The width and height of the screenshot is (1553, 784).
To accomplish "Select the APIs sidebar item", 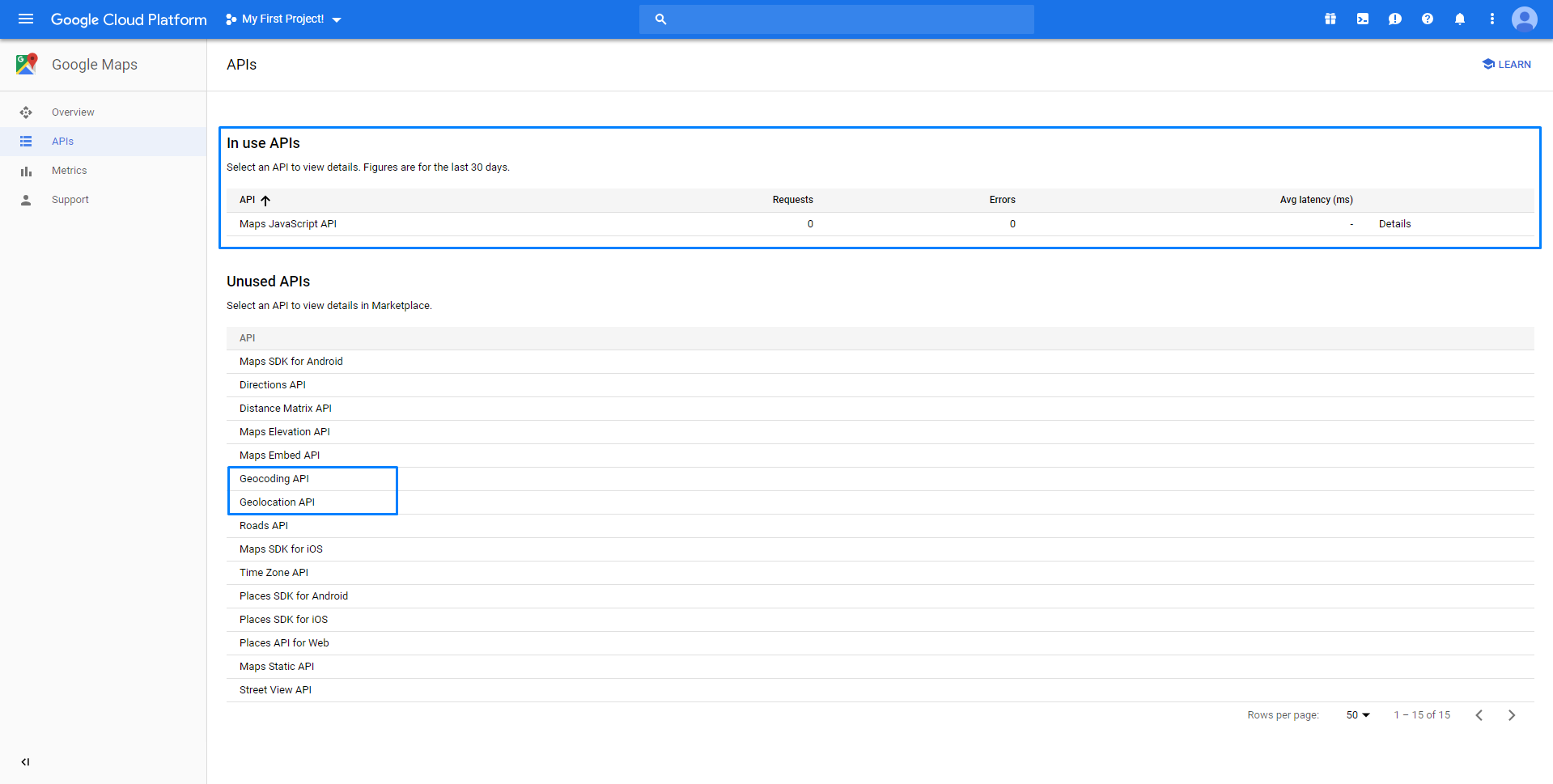I will click(x=103, y=142).
